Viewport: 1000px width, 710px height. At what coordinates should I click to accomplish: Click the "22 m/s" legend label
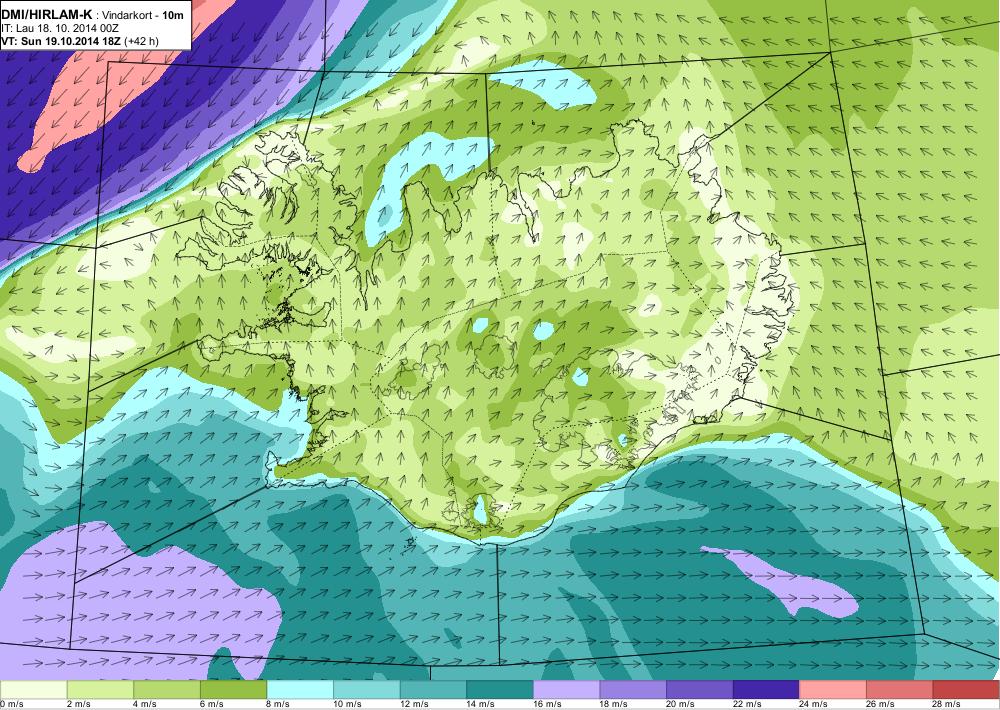(x=747, y=704)
